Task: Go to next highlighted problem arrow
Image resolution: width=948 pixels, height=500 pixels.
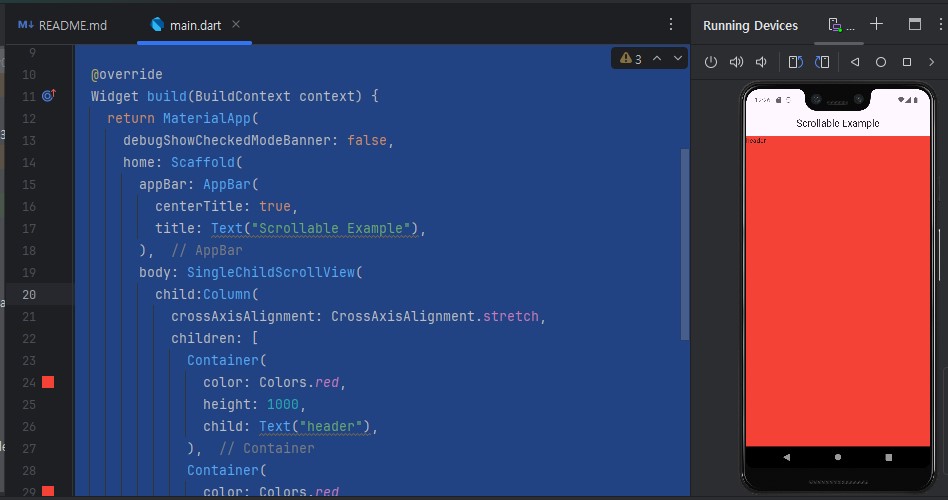Action: pyautogui.click(x=678, y=59)
